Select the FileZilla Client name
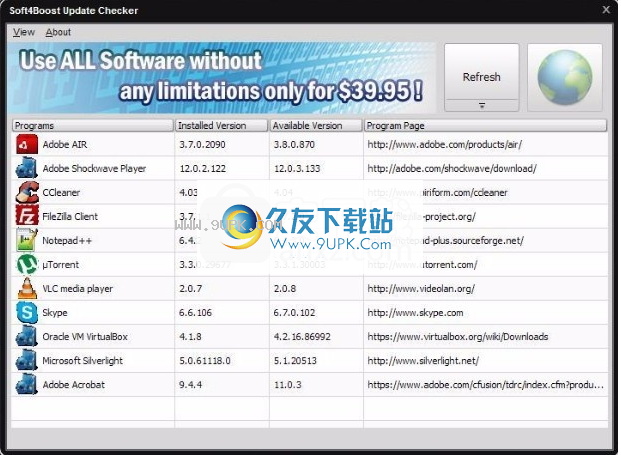The image size is (621, 455). pos(70,217)
